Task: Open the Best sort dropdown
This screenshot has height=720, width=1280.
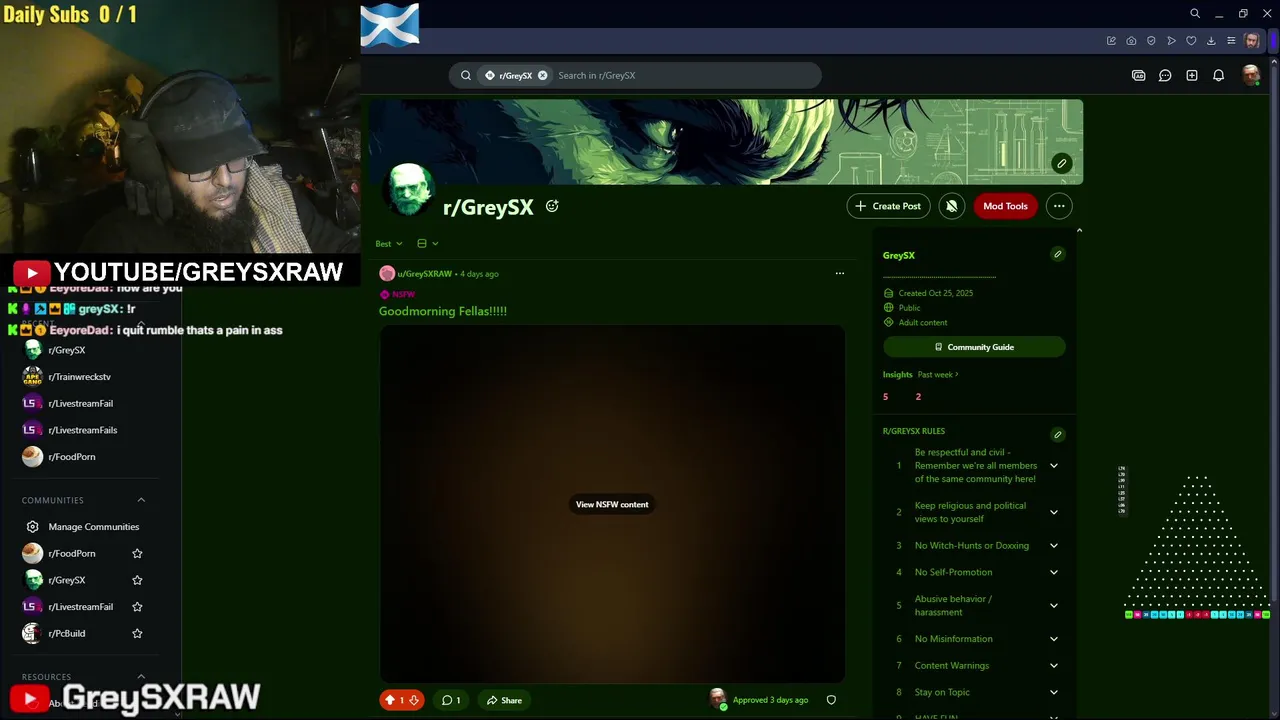Action: (389, 243)
